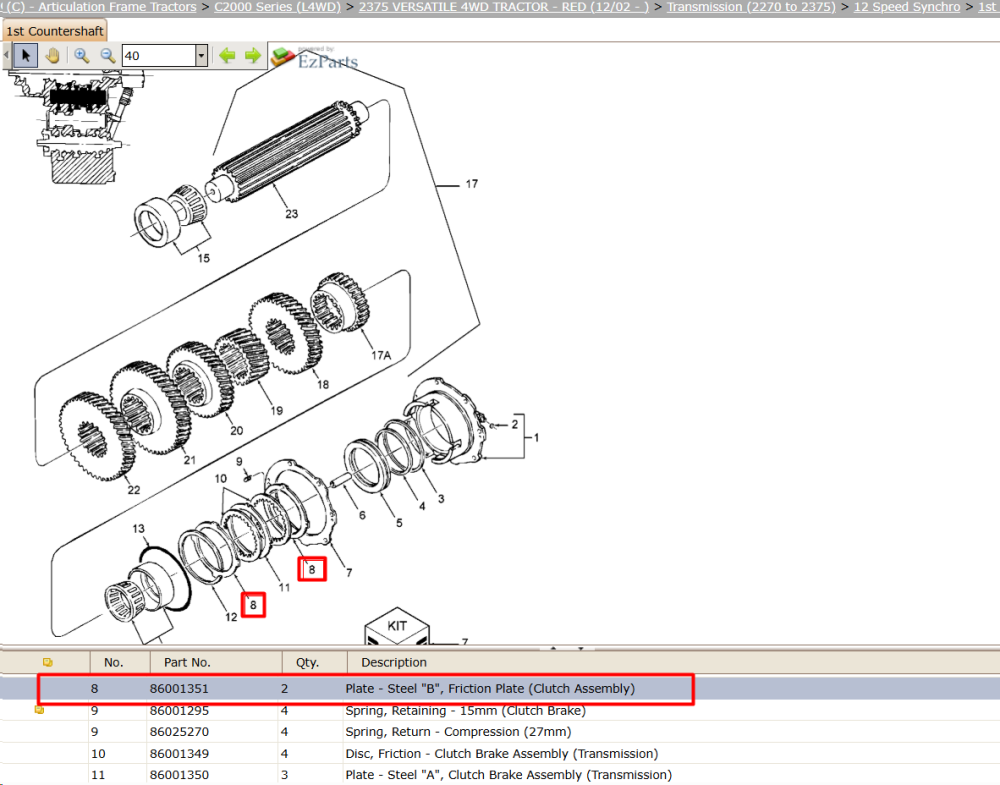Click callout 12 on the diagram

pyautogui.click(x=231, y=617)
